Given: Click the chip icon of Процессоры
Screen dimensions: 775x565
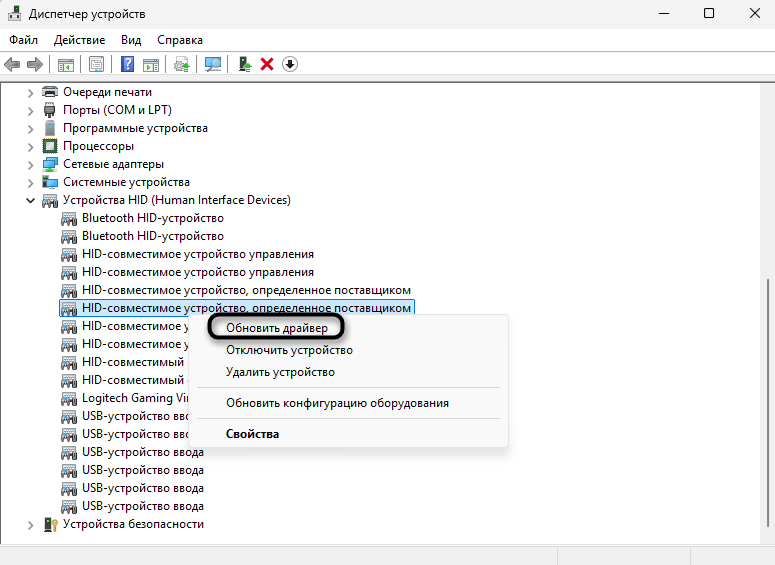Looking at the screenshot, I should (50, 146).
